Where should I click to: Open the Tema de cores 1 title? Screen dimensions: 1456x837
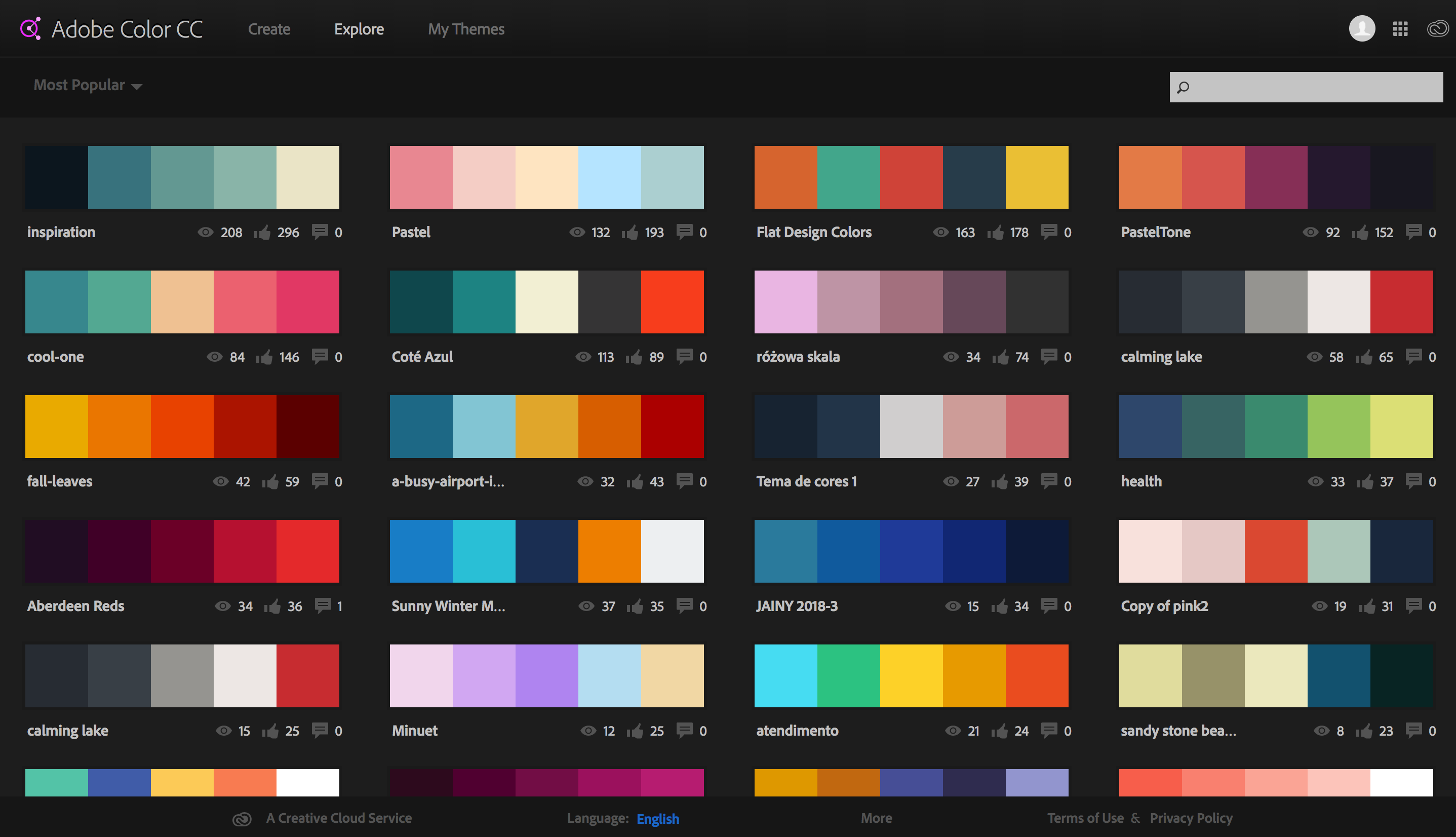coord(806,481)
